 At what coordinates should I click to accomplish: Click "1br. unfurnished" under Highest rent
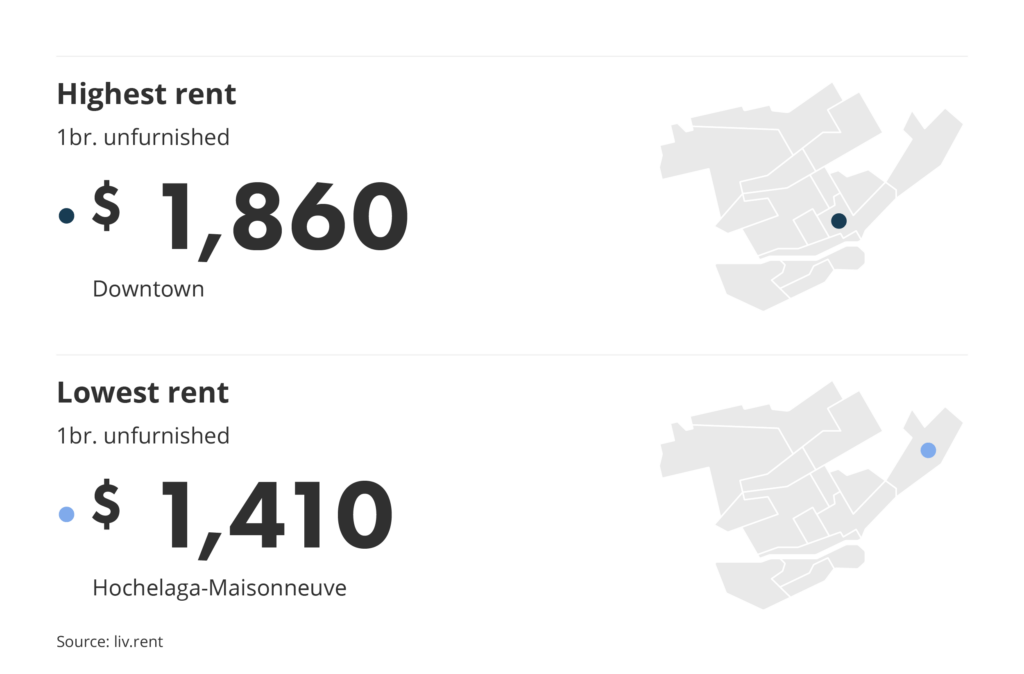point(143,137)
